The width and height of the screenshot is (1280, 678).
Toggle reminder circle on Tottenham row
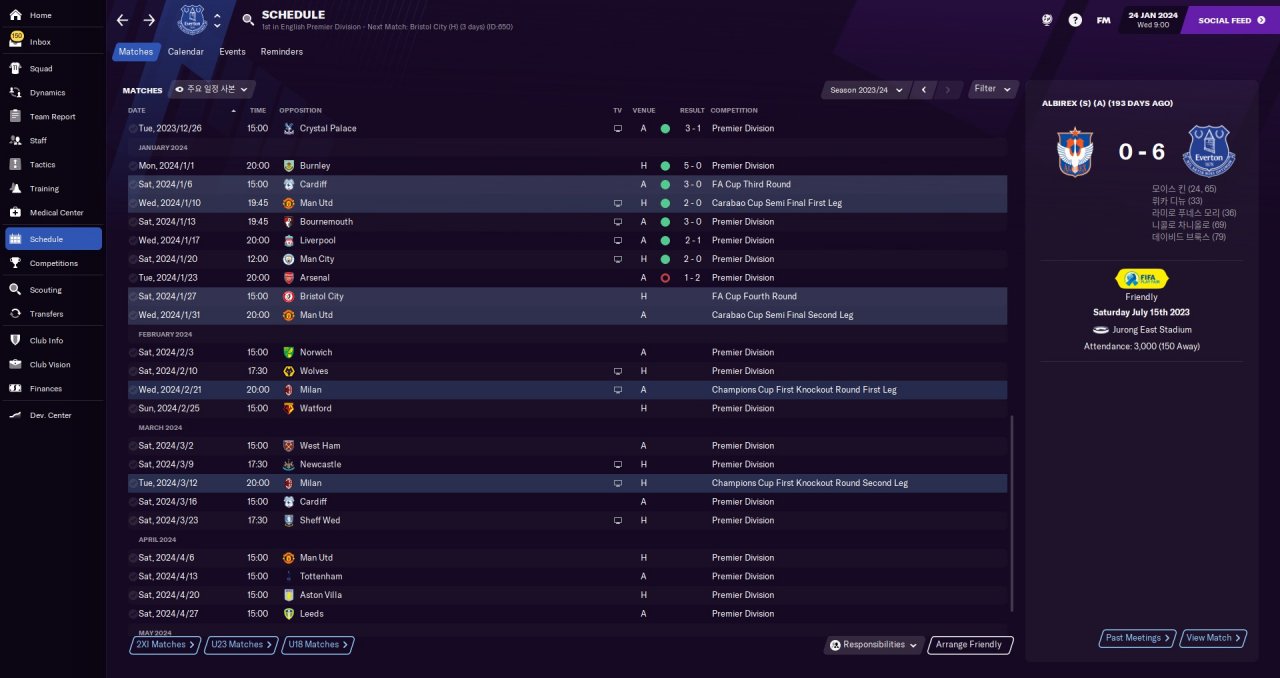coord(133,577)
